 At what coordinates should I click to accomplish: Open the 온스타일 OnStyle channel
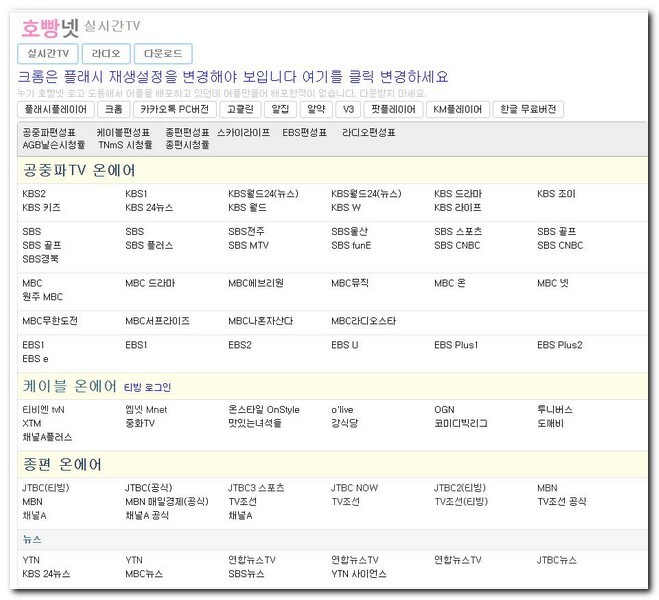pos(264,410)
